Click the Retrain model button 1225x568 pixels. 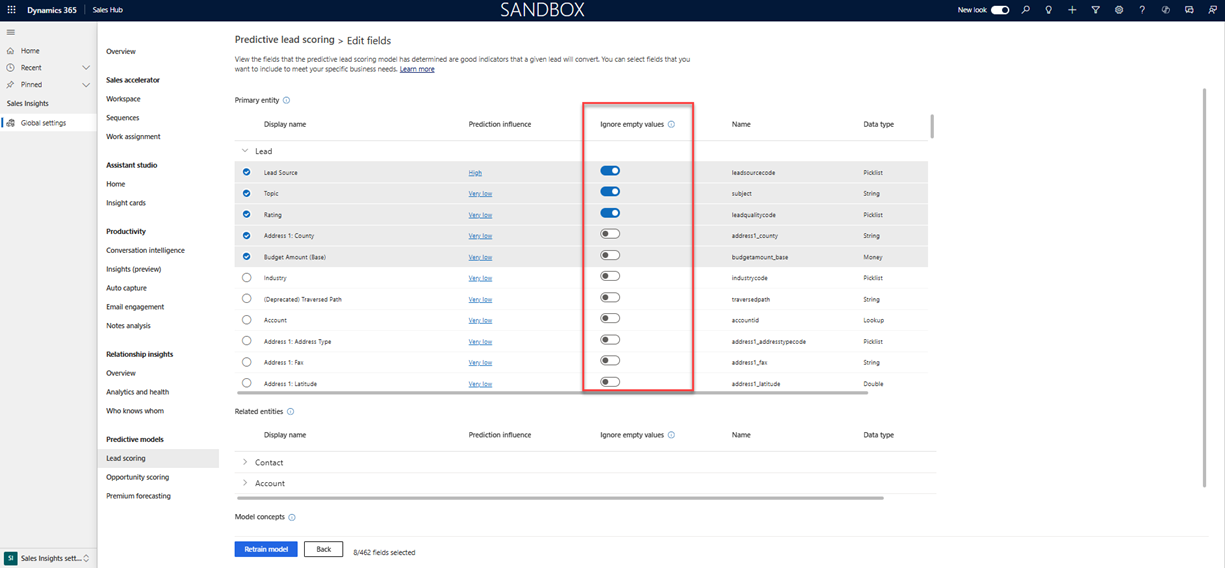tap(266, 550)
